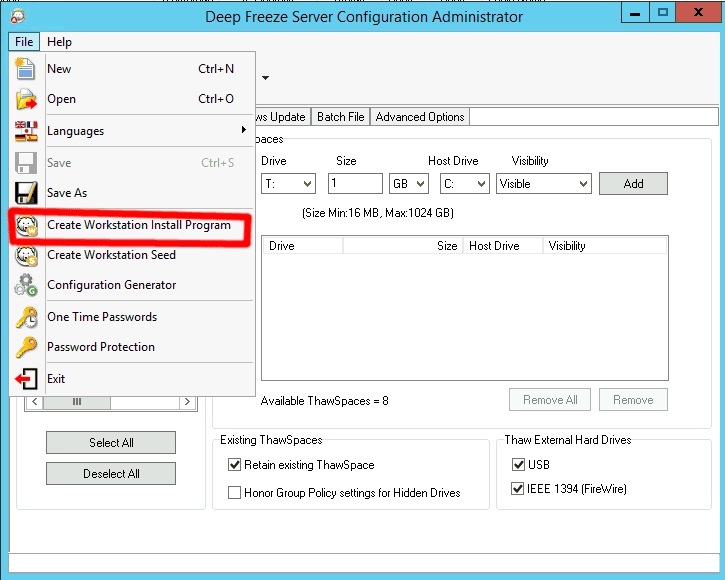Click the Save As floppy disk icon
The width and height of the screenshot is (725, 580).
(x=26, y=193)
